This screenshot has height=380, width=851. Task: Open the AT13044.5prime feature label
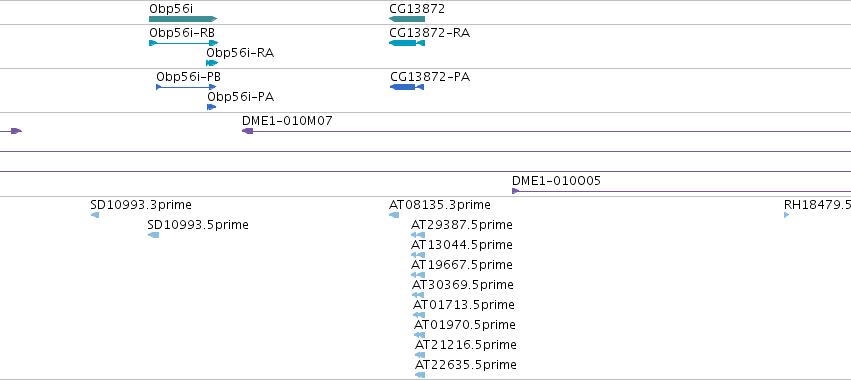(x=461, y=245)
